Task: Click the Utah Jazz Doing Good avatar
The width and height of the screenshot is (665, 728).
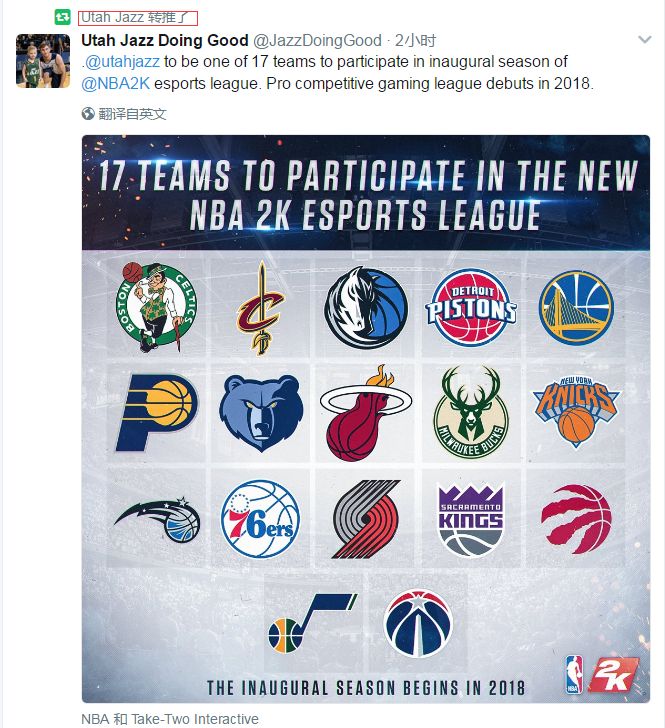Action: [x=43, y=60]
